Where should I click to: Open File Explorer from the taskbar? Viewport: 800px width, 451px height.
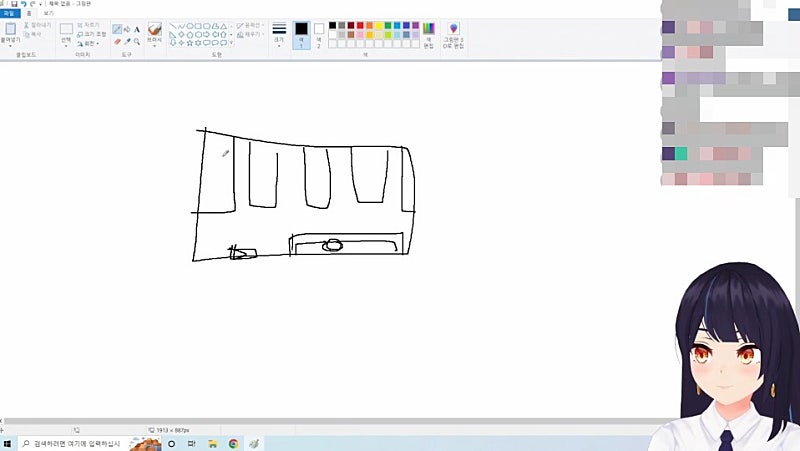pos(213,444)
